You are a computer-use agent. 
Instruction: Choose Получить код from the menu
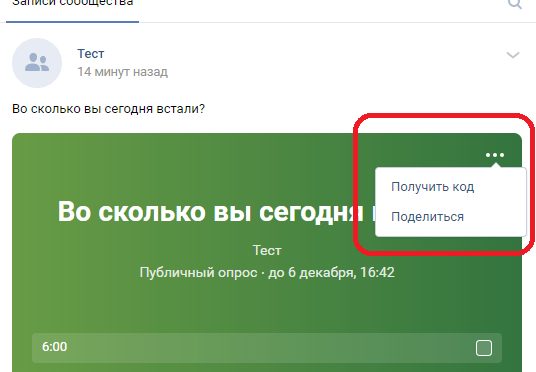click(432, 187)
